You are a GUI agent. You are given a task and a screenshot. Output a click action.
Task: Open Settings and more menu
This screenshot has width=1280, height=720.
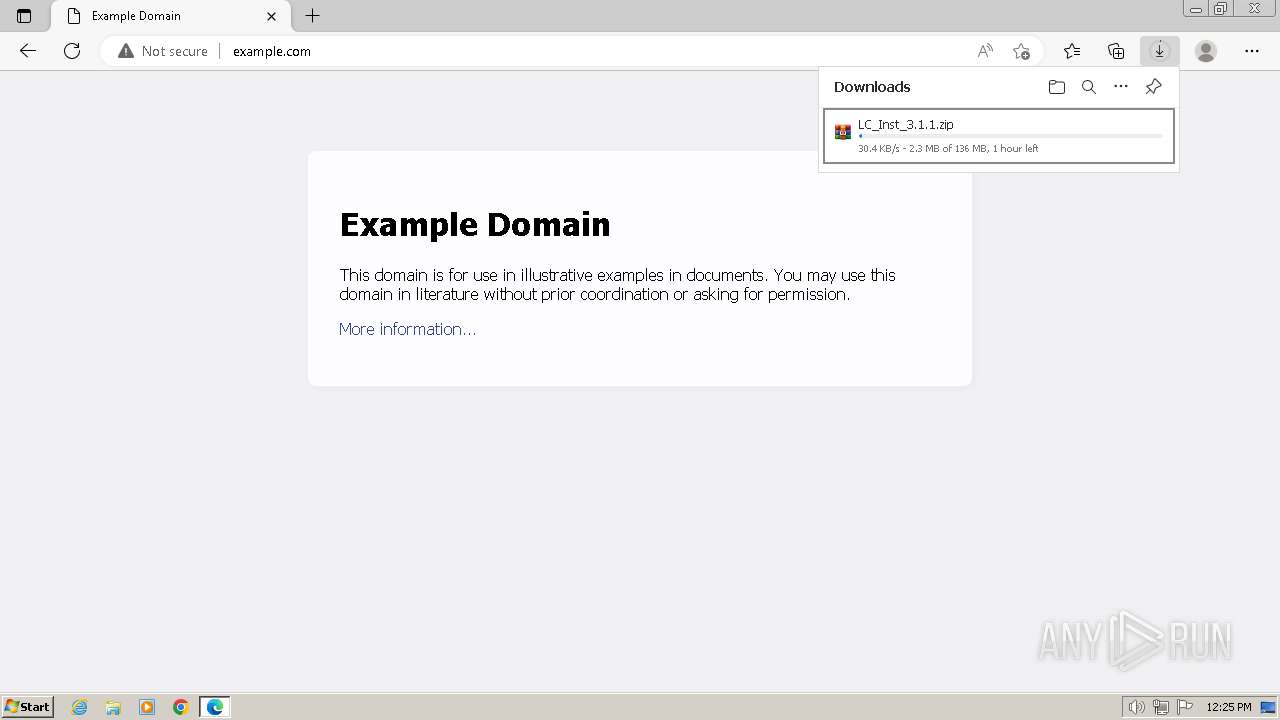coord(1252,51)
